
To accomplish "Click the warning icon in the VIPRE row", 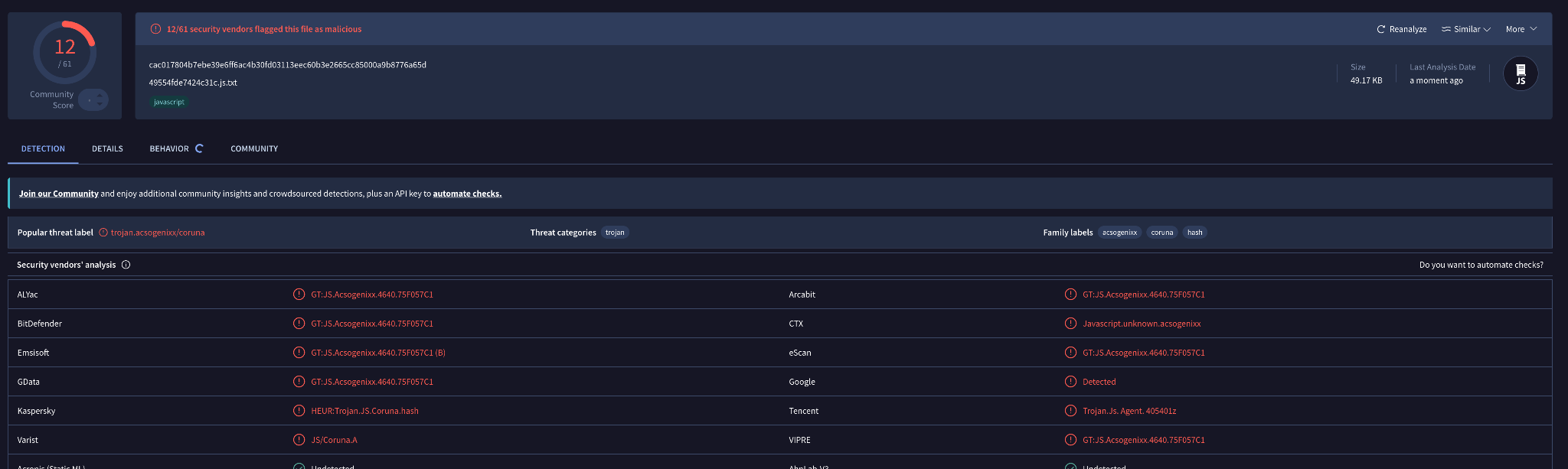I will 1070,440.
